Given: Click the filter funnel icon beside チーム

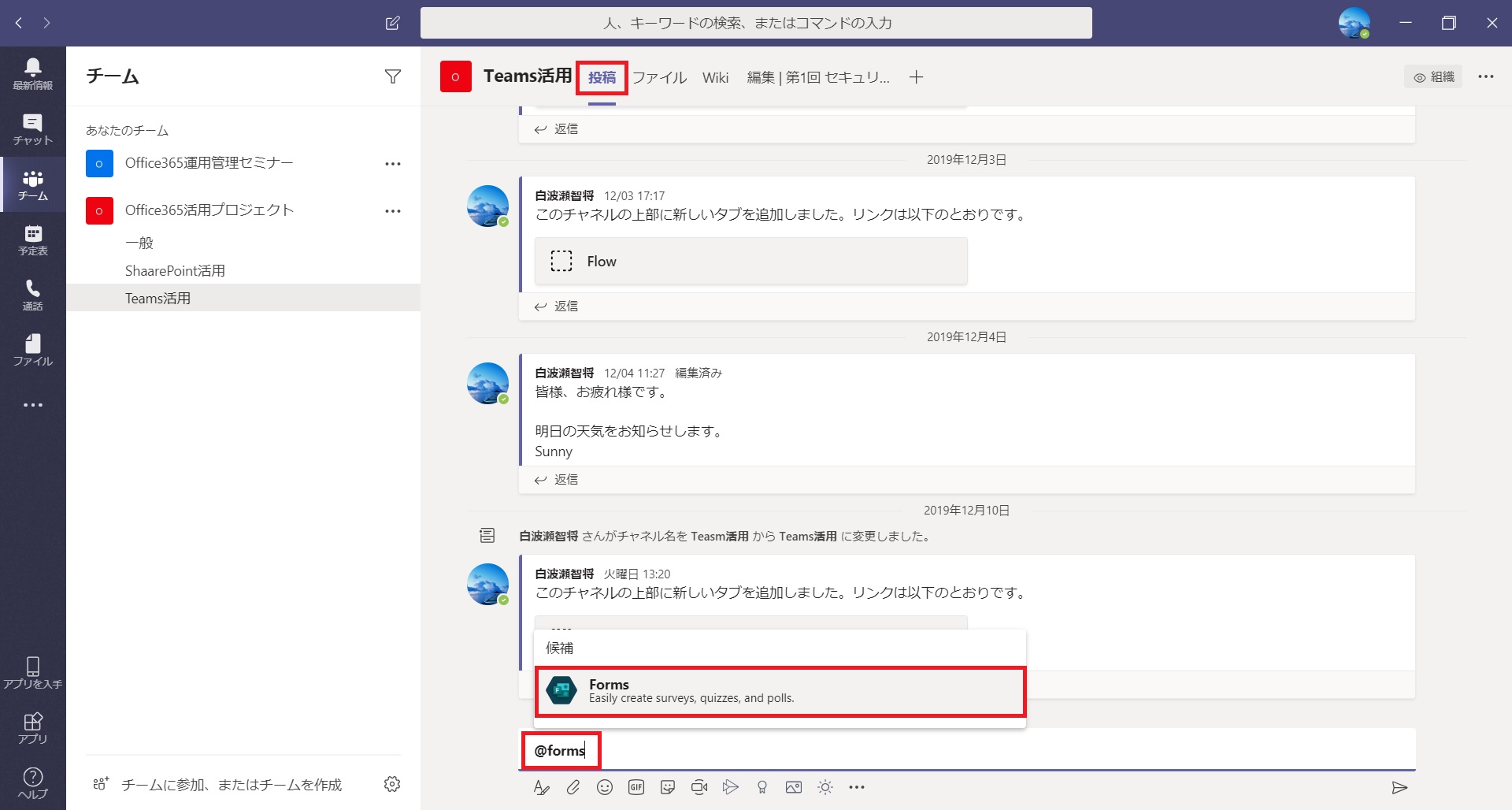Looking at the screenshot, I should [x=393, y=76].
